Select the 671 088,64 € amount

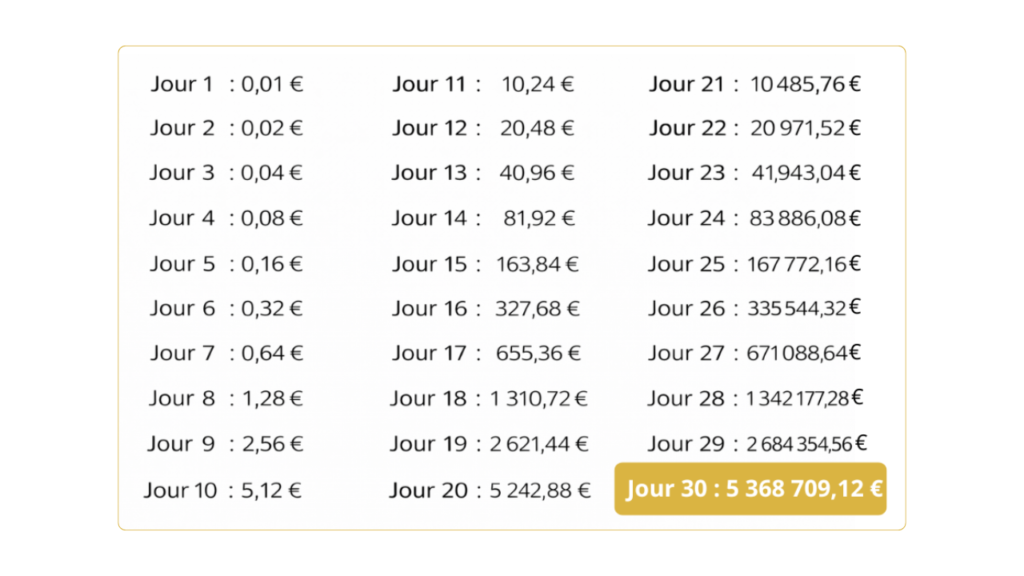(x=804, y=353)
